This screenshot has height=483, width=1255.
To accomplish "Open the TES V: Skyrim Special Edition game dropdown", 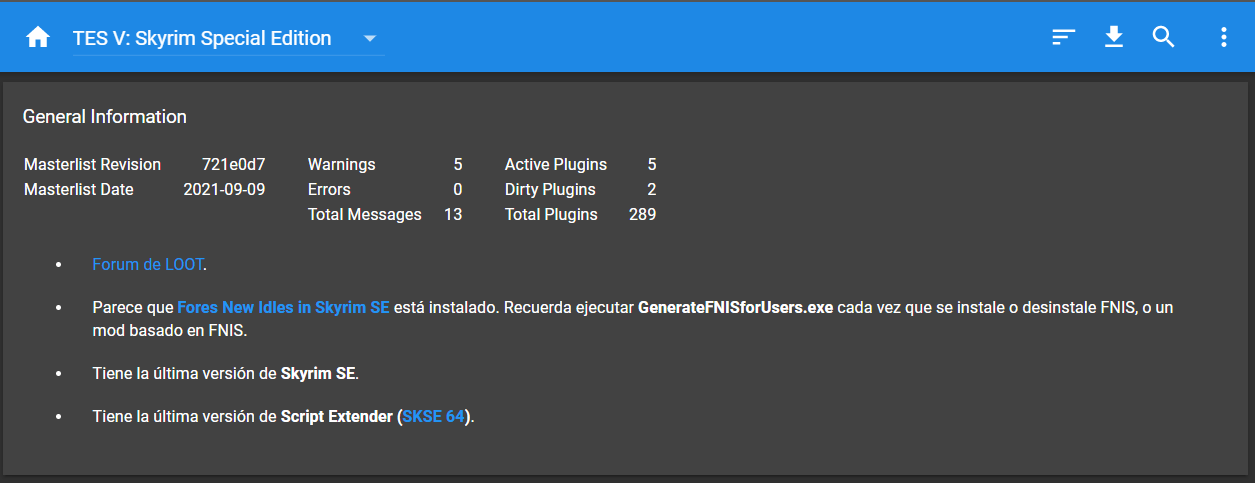I will [x=229, y=39].
